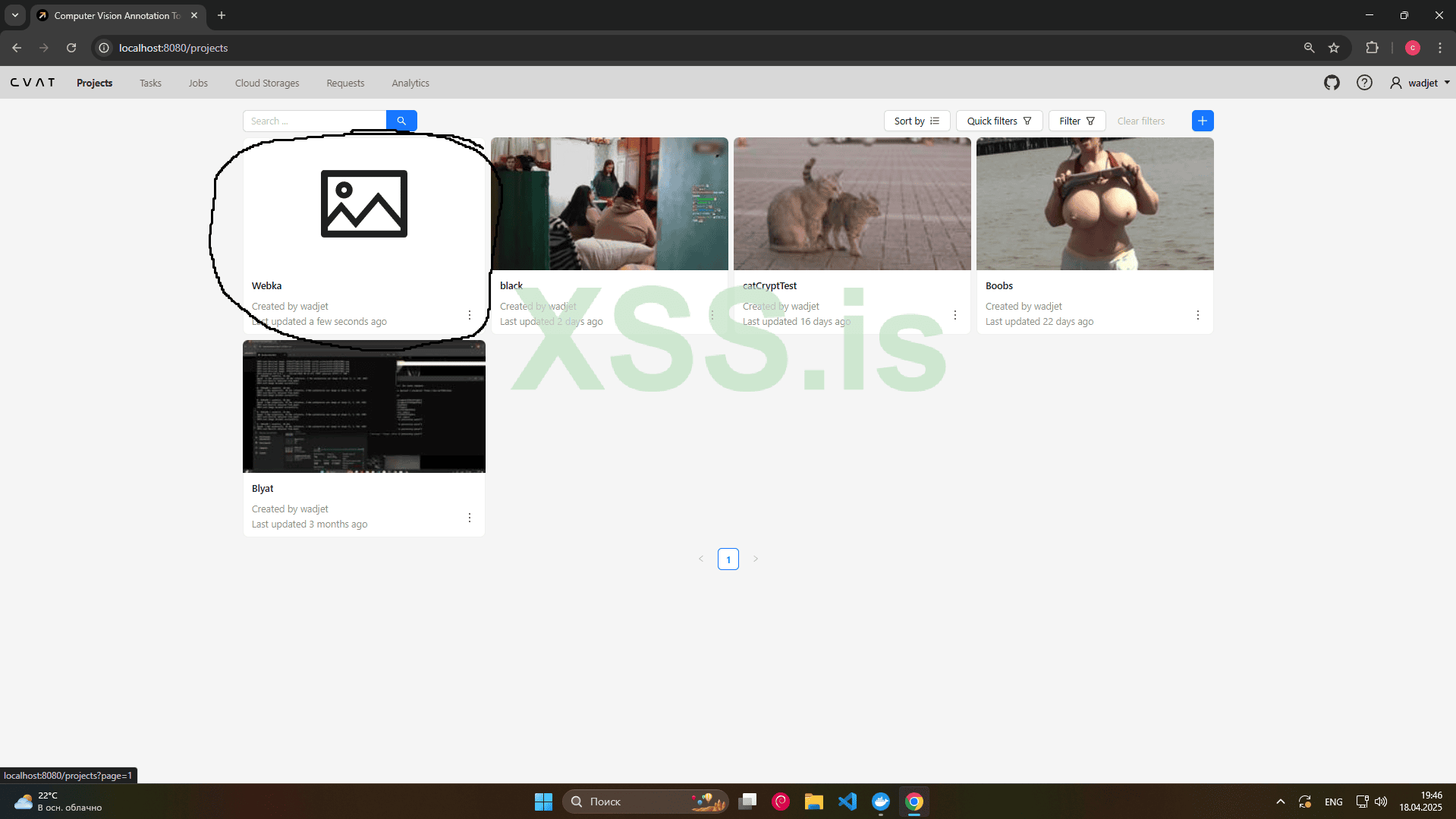1456x819 pixels.
Task: Open the catCryptTest project cat thumbnail
Action: pyautogui.click(x=852, y=204)
